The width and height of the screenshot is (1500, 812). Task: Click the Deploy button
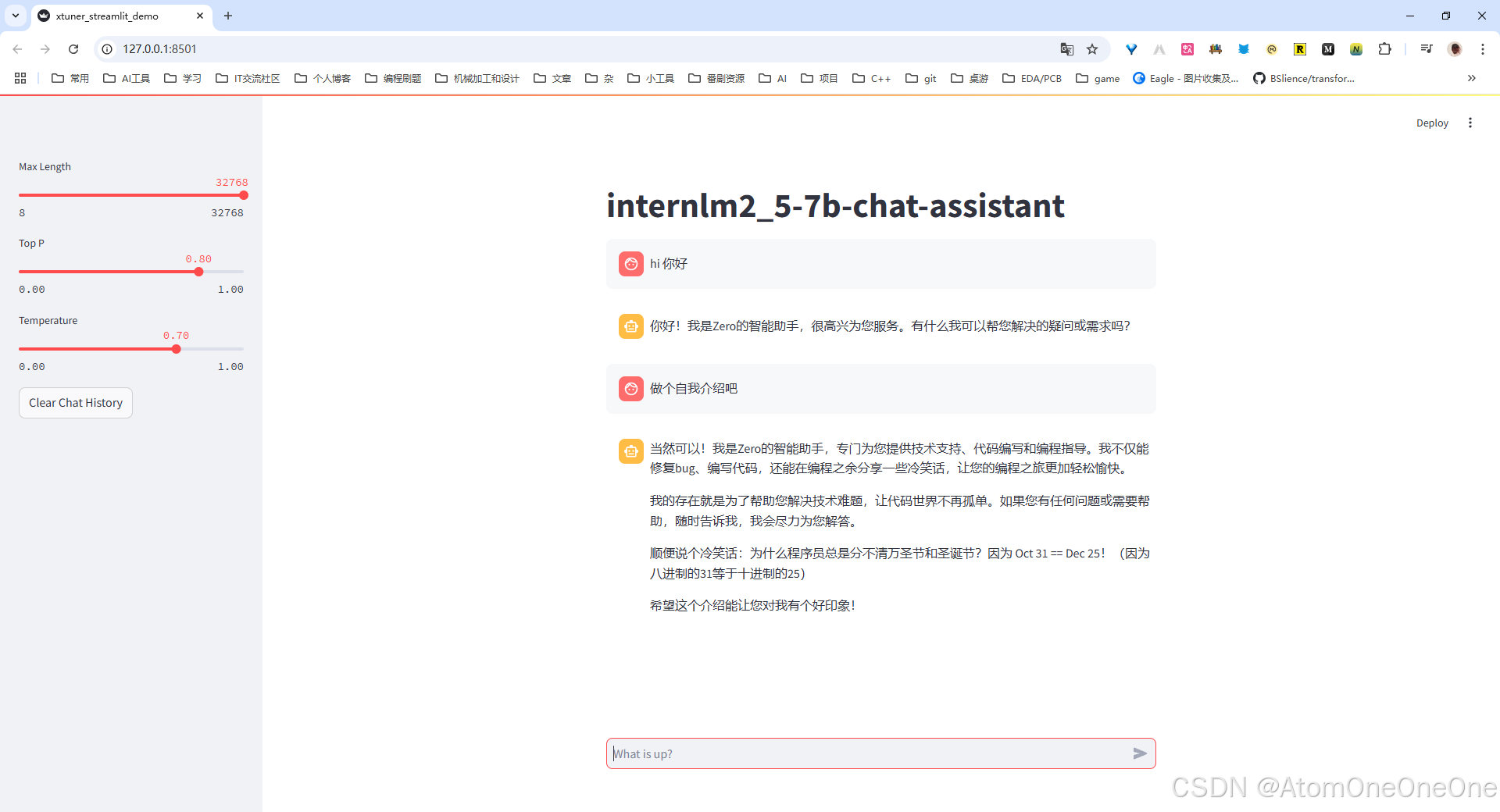click(x=1432, y=123)
